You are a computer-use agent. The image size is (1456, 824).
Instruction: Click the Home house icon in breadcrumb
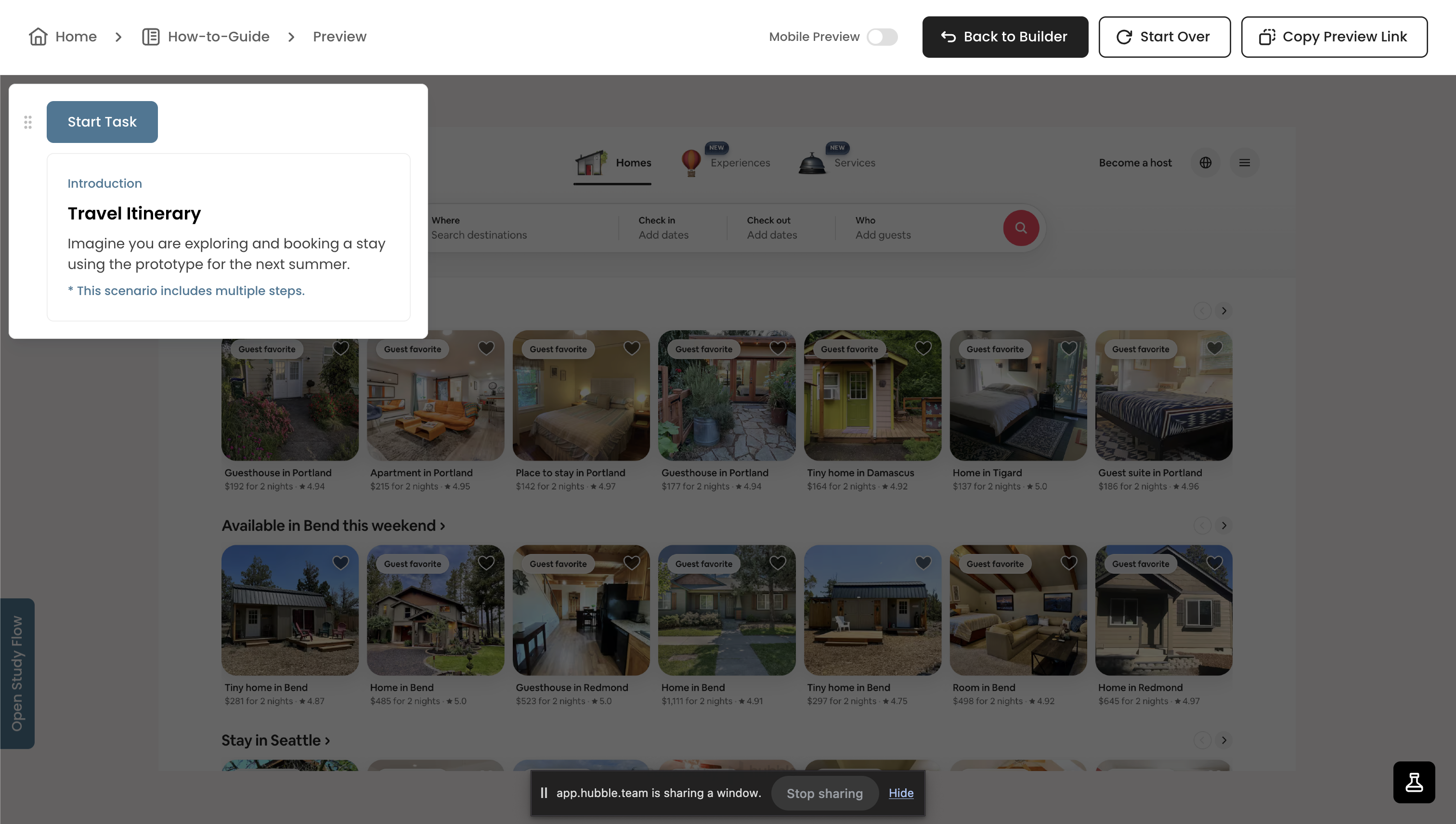click(x=38, y=37)
